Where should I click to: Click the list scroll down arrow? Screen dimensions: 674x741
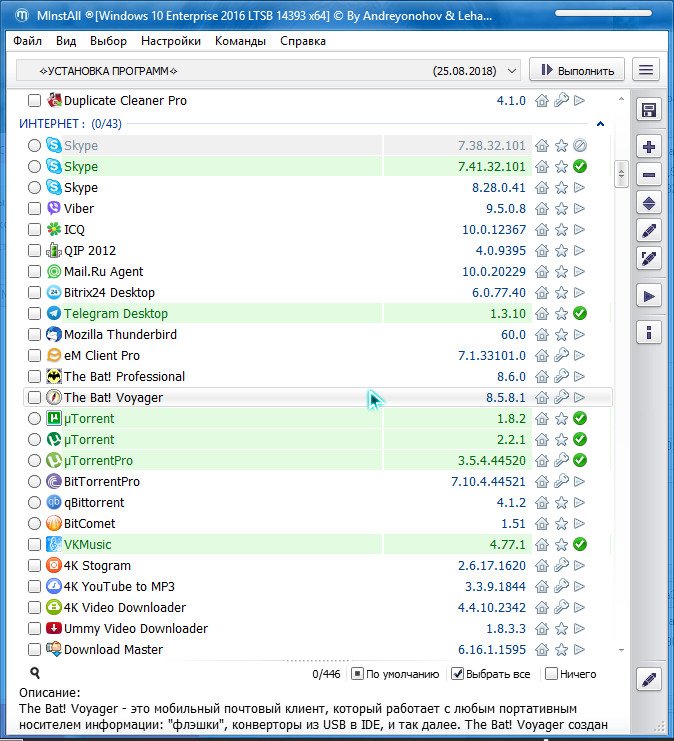[x=621, y=651]
